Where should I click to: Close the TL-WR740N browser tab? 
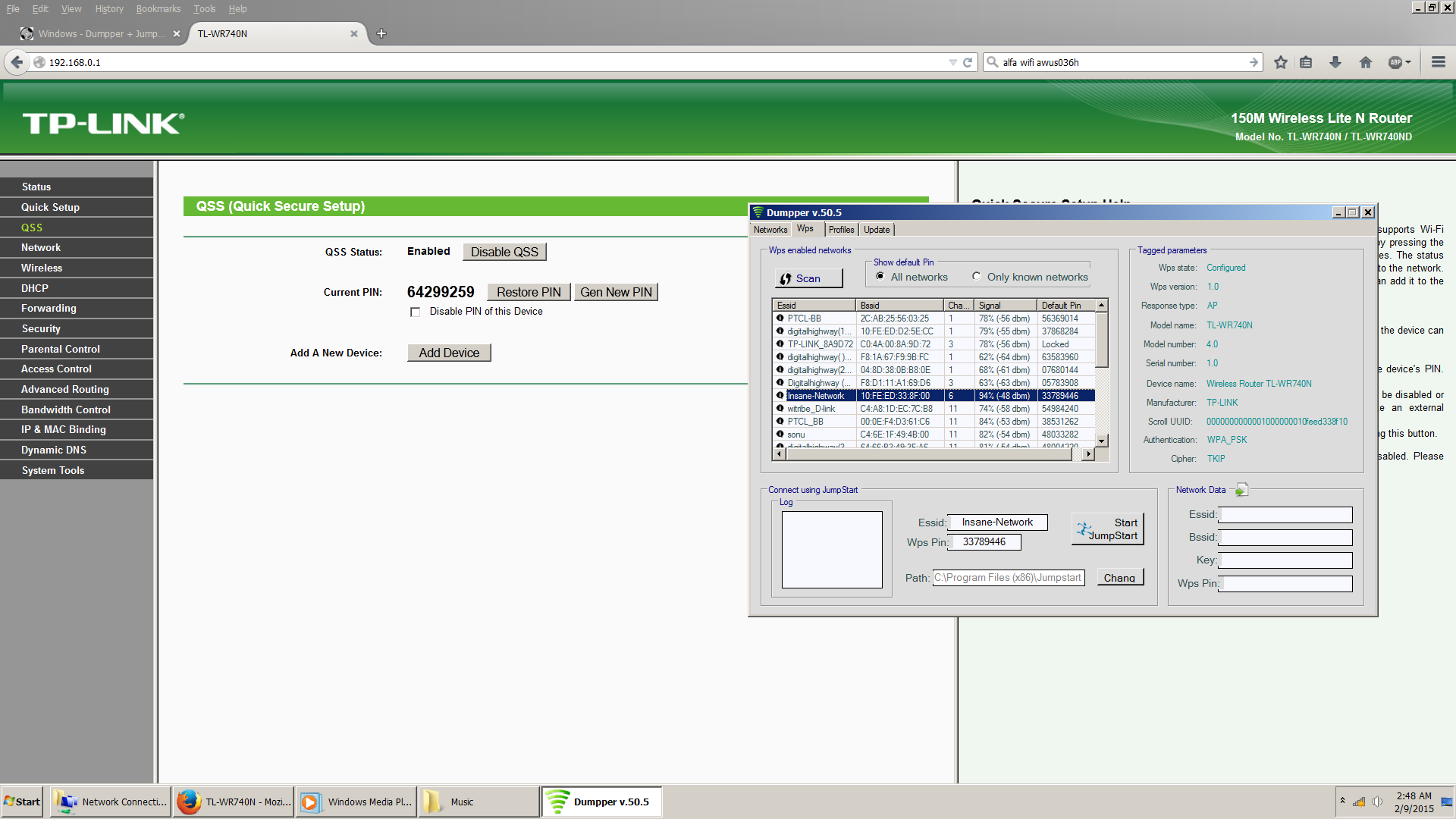tap(353, 33)
